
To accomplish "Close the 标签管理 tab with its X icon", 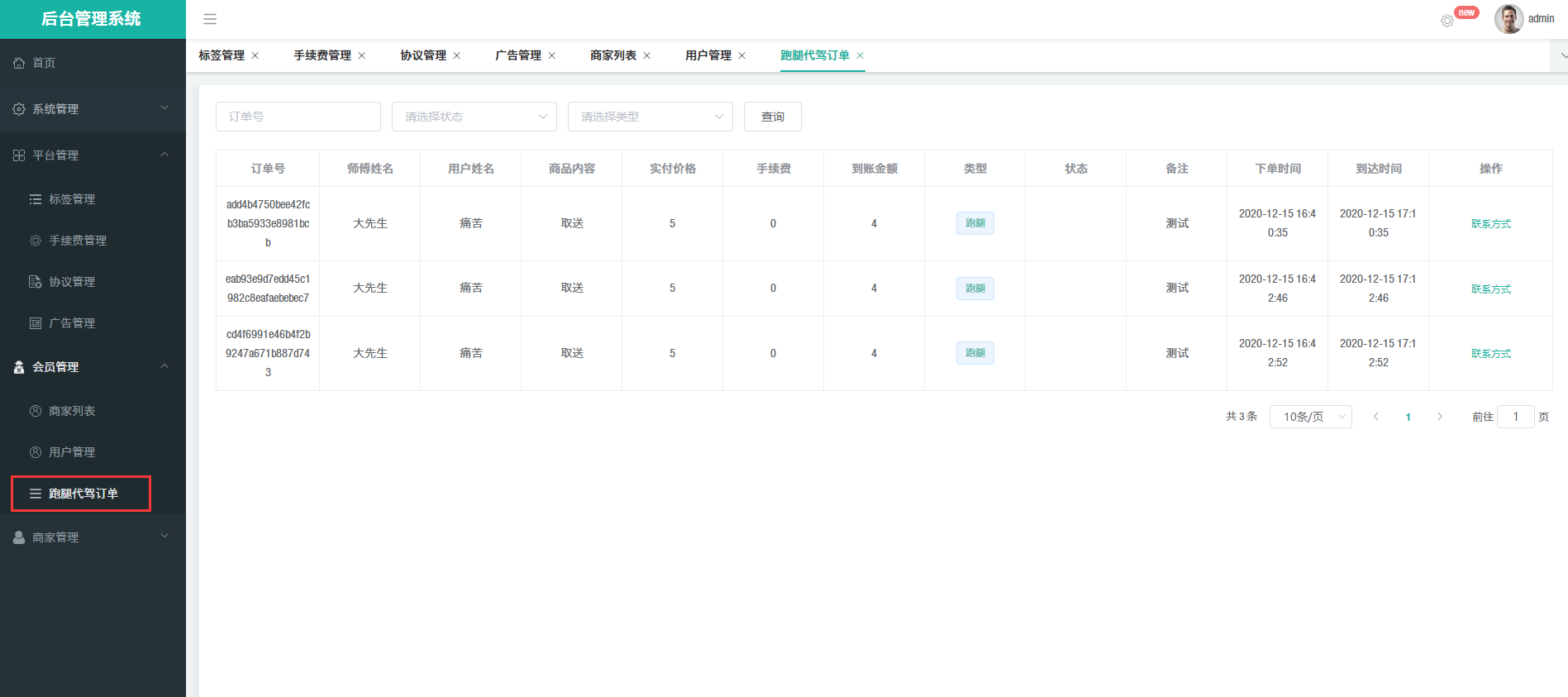I will click(x=255, y=55).
